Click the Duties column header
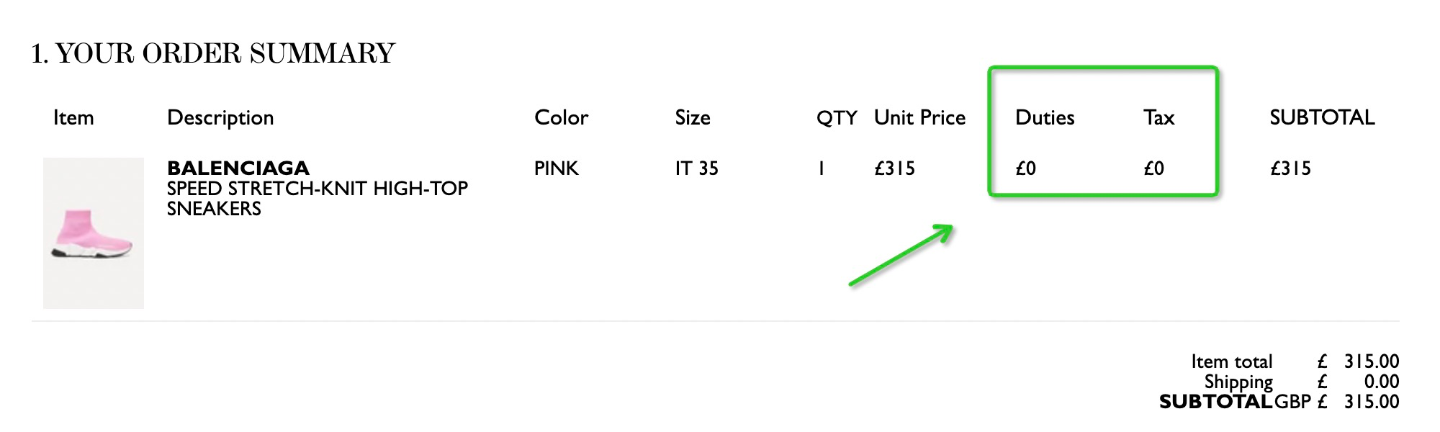 (1045, 118)
